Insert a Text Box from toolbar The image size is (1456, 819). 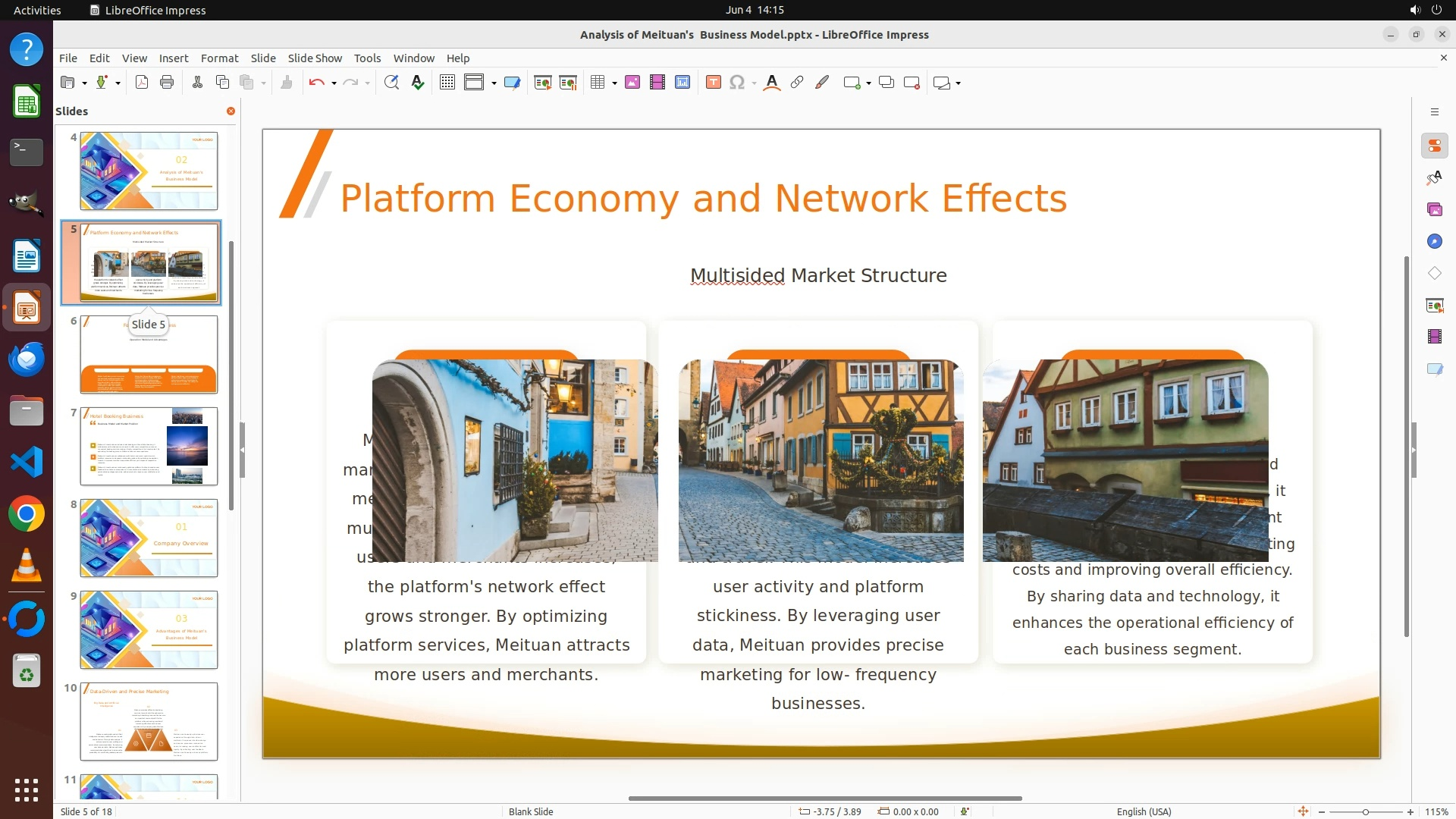click(x=713, y=83)
